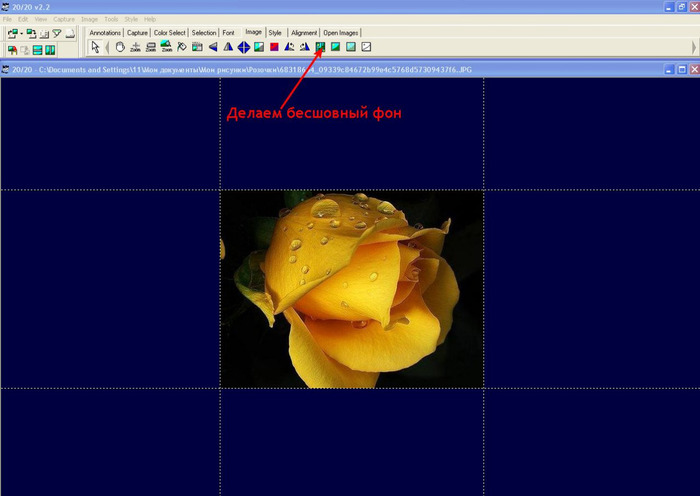Open the Help menu
This screenshot has width=700, height=496.
pos(150,19)
